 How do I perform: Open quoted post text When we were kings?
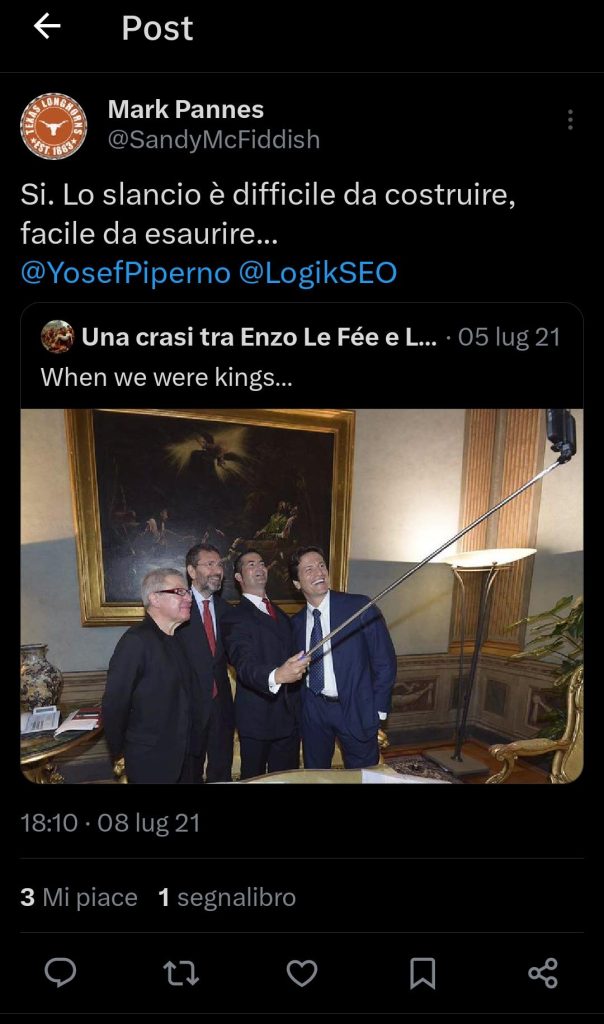[167, 377]
